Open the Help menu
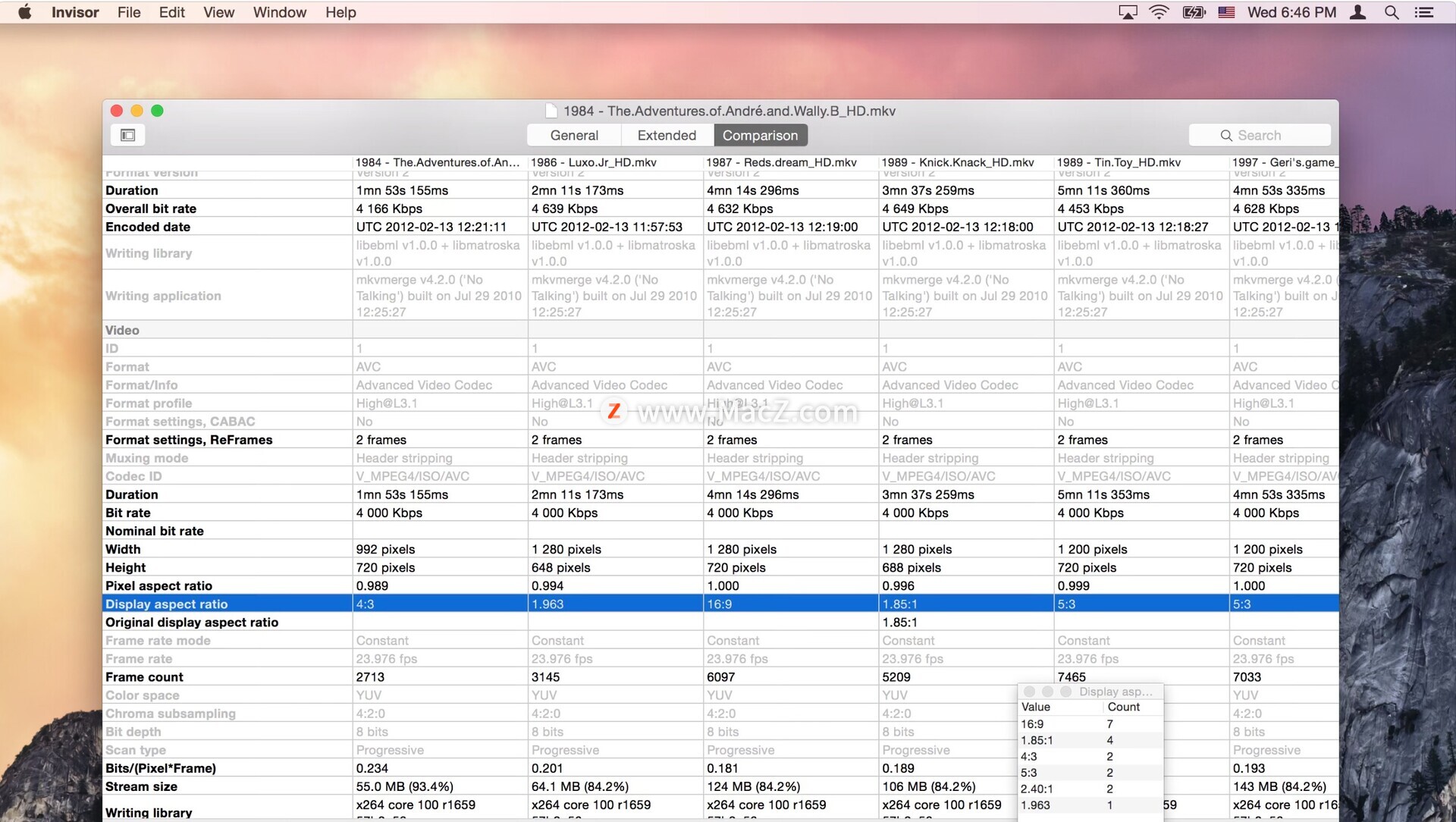This screenshot has width=1456, height=822. (340, 12)
